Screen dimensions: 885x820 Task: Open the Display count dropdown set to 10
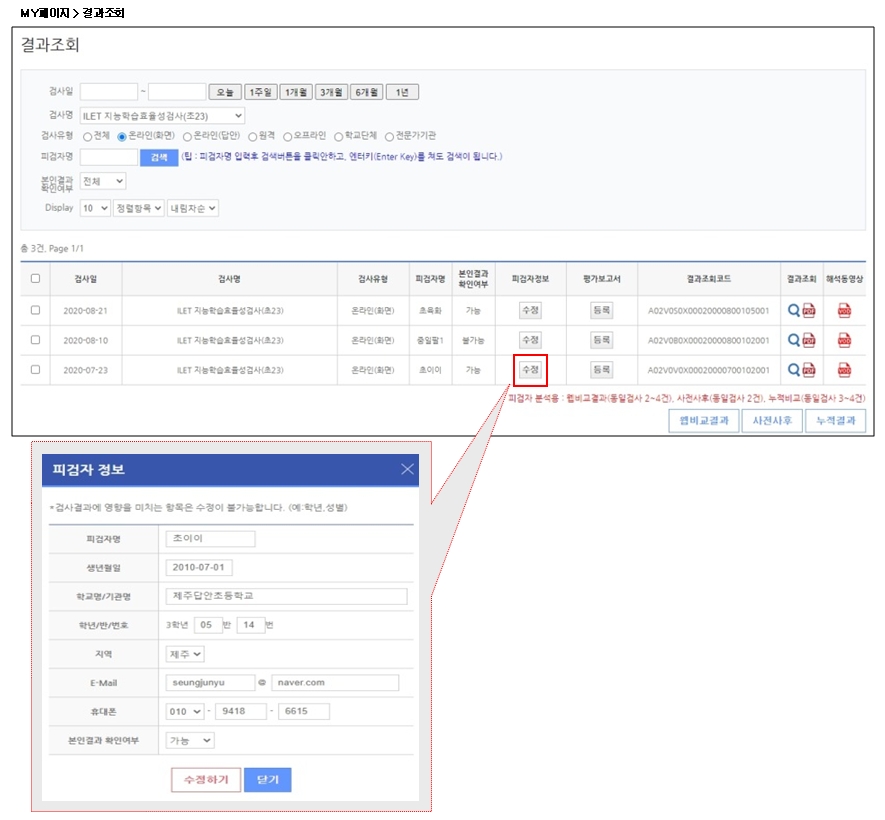tap(96, 208)
